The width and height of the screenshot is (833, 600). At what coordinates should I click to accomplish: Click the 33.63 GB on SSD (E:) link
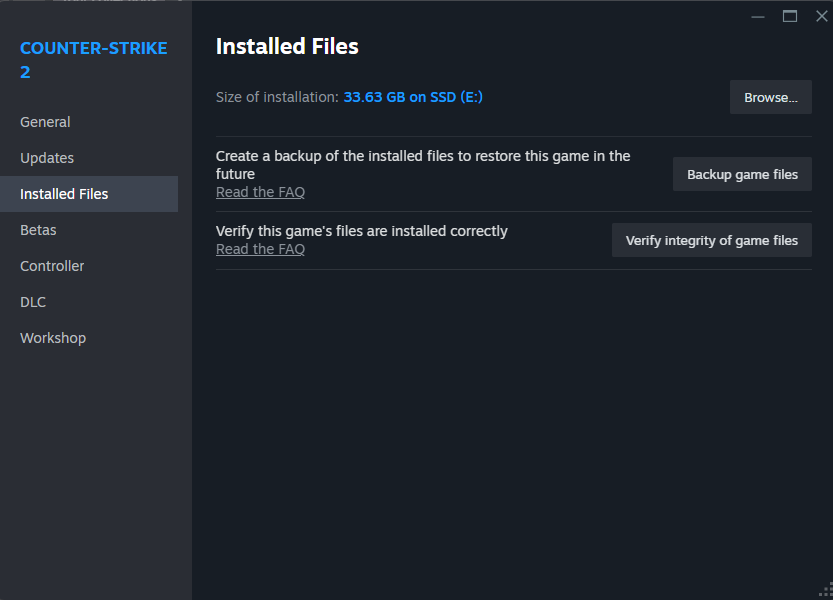point(413,97)
